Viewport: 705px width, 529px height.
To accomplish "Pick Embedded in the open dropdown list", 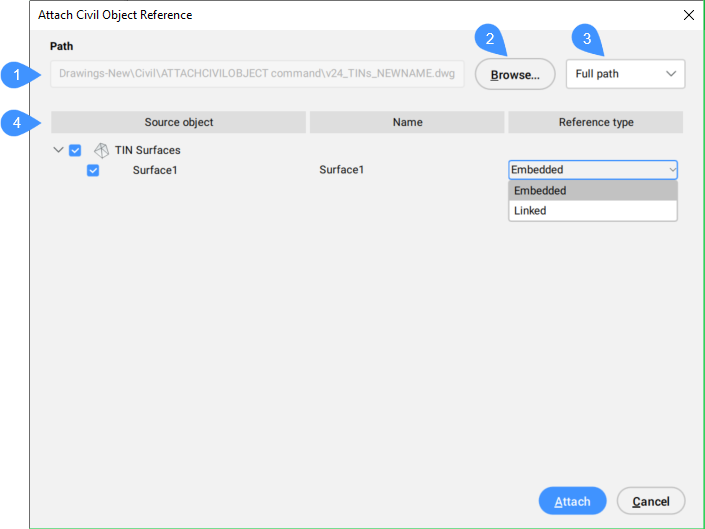I will point(592,191).
